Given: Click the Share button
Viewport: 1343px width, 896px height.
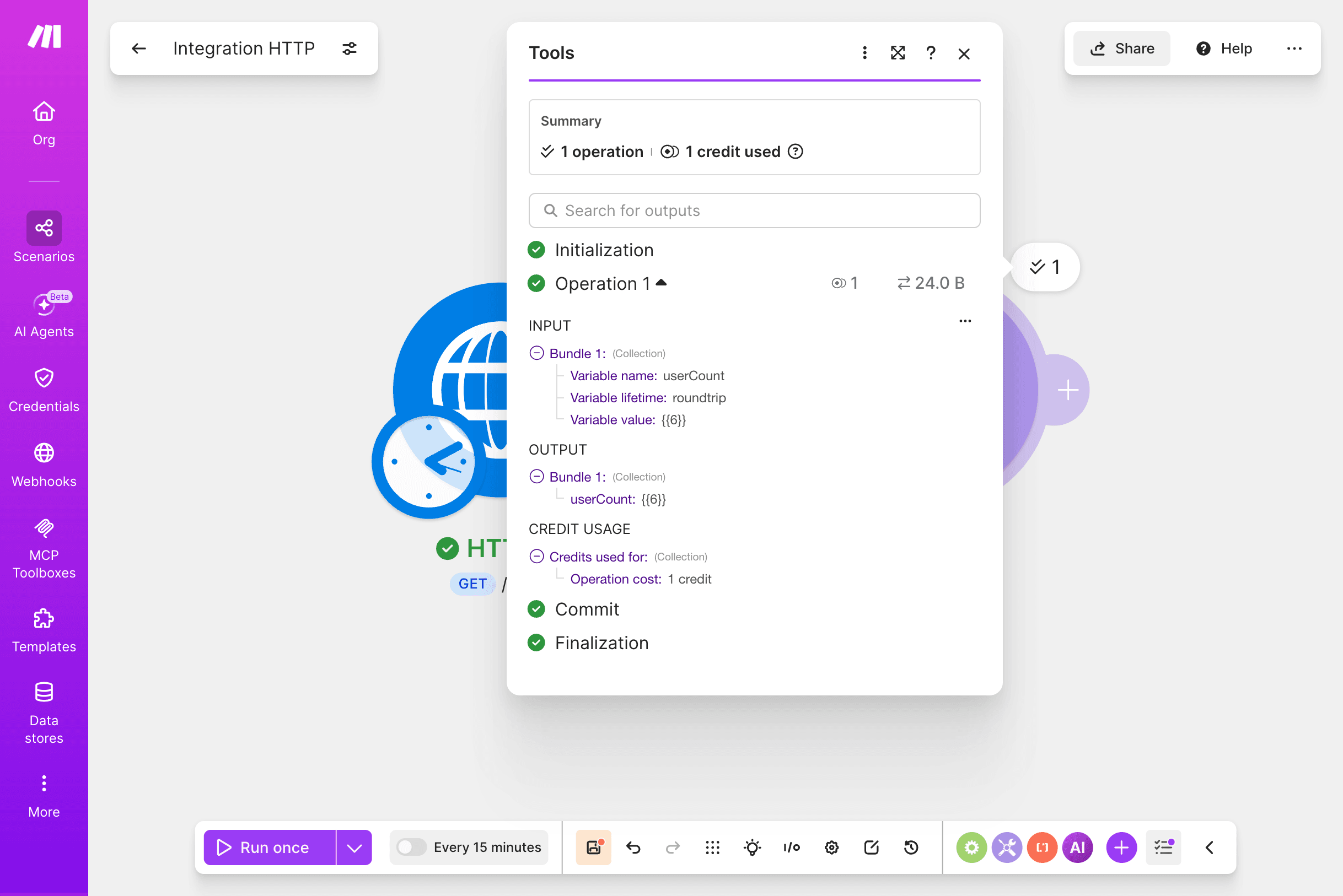Looking at the screenshot, I should [x=1122, y=48].
